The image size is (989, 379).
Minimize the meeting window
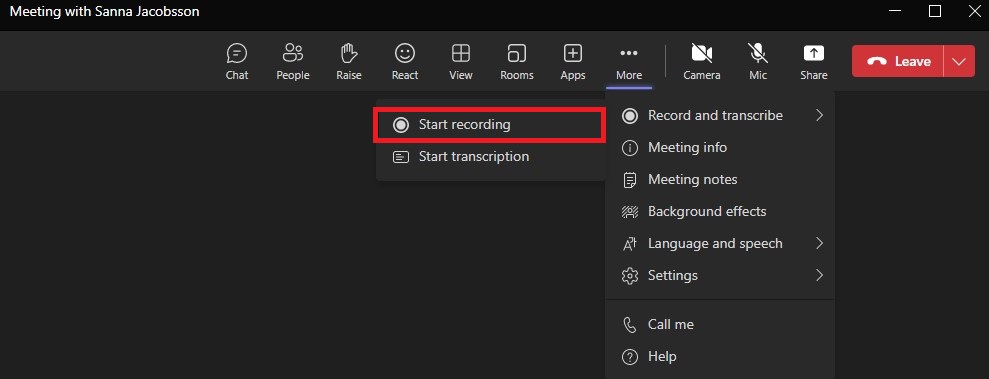[x=894, y=11]
